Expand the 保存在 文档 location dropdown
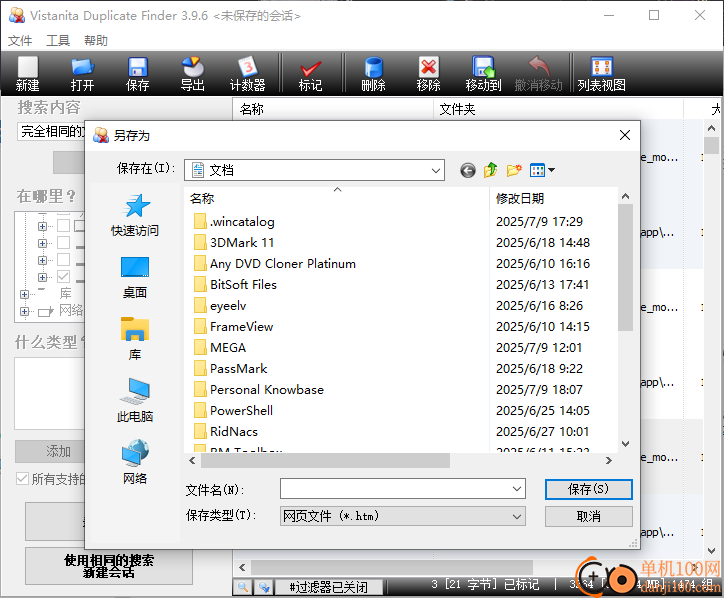Viewport: 724px width, 598px height. tap(435, 170)
